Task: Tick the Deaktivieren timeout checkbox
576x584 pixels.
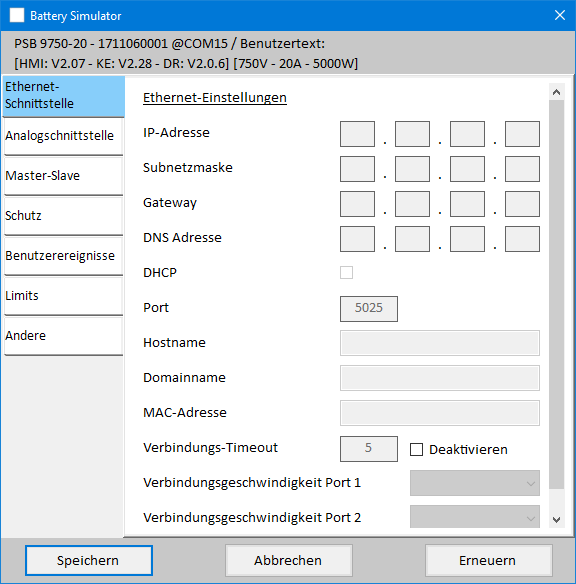Action: tap(416, 450)
